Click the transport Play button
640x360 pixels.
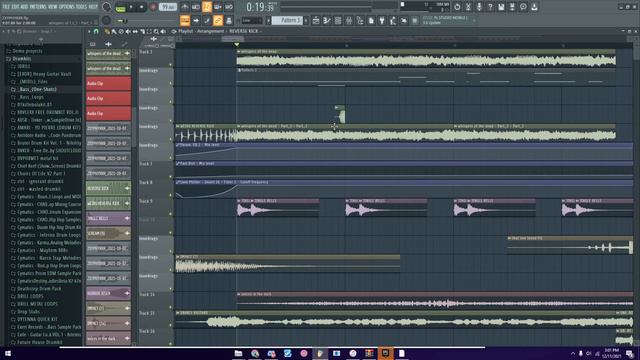131,7
